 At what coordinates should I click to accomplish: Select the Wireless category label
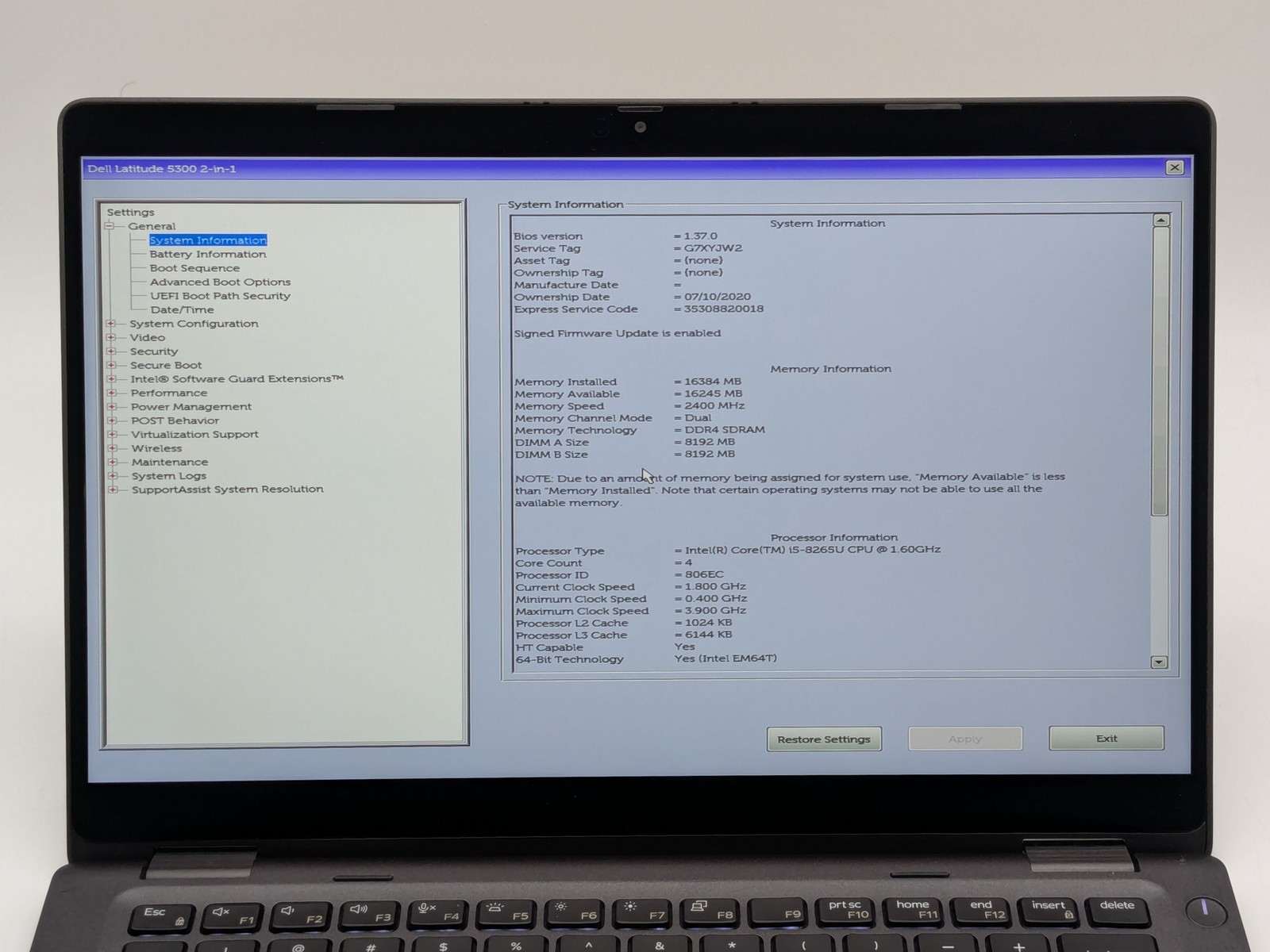[156, 448]
